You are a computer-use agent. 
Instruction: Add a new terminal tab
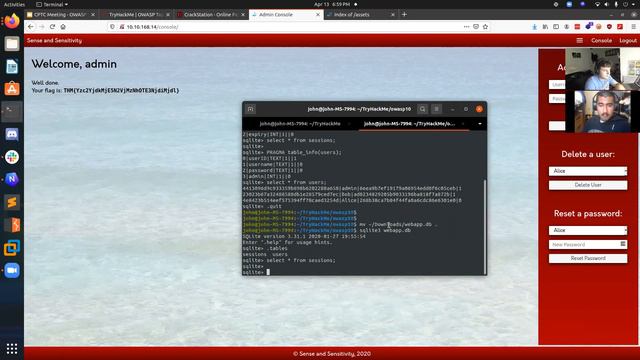(x=250, y=109)
